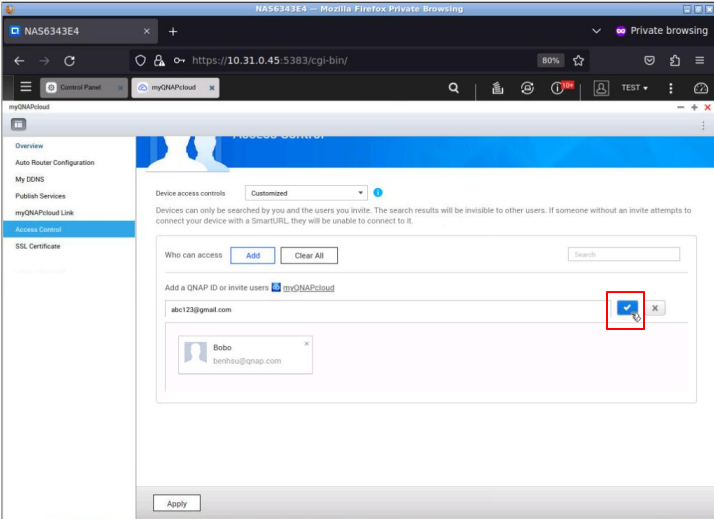This screenshot has width=714, height=519.
Task: Open SSL Certificate in the sidebar
Action: 37,246
